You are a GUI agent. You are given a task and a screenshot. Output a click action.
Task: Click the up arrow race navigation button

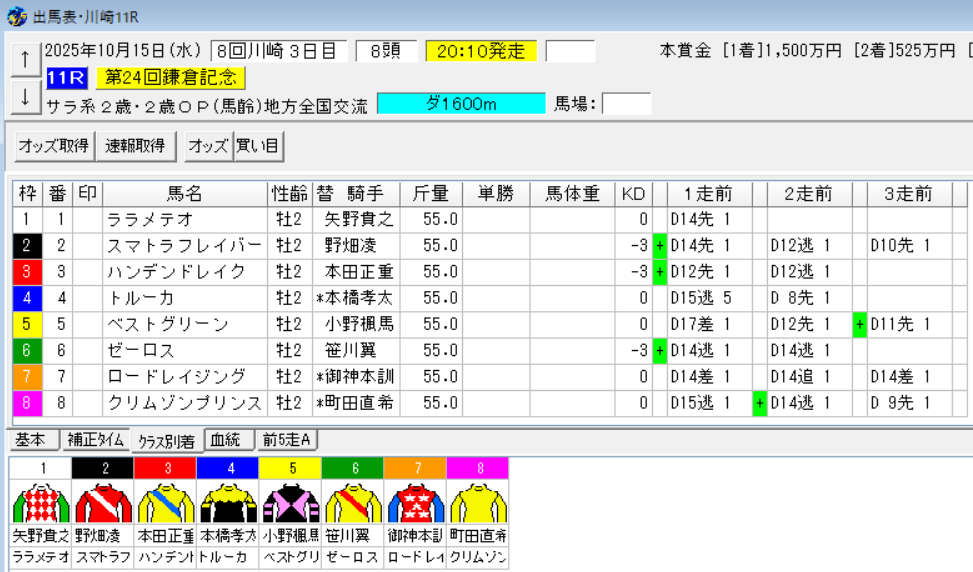24,59
